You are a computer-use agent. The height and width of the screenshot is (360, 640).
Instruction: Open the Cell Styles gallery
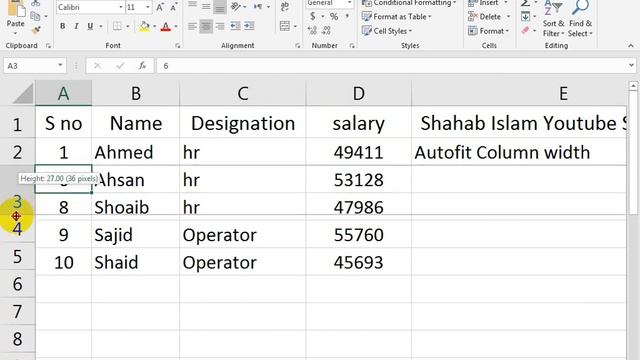(387, 31)
